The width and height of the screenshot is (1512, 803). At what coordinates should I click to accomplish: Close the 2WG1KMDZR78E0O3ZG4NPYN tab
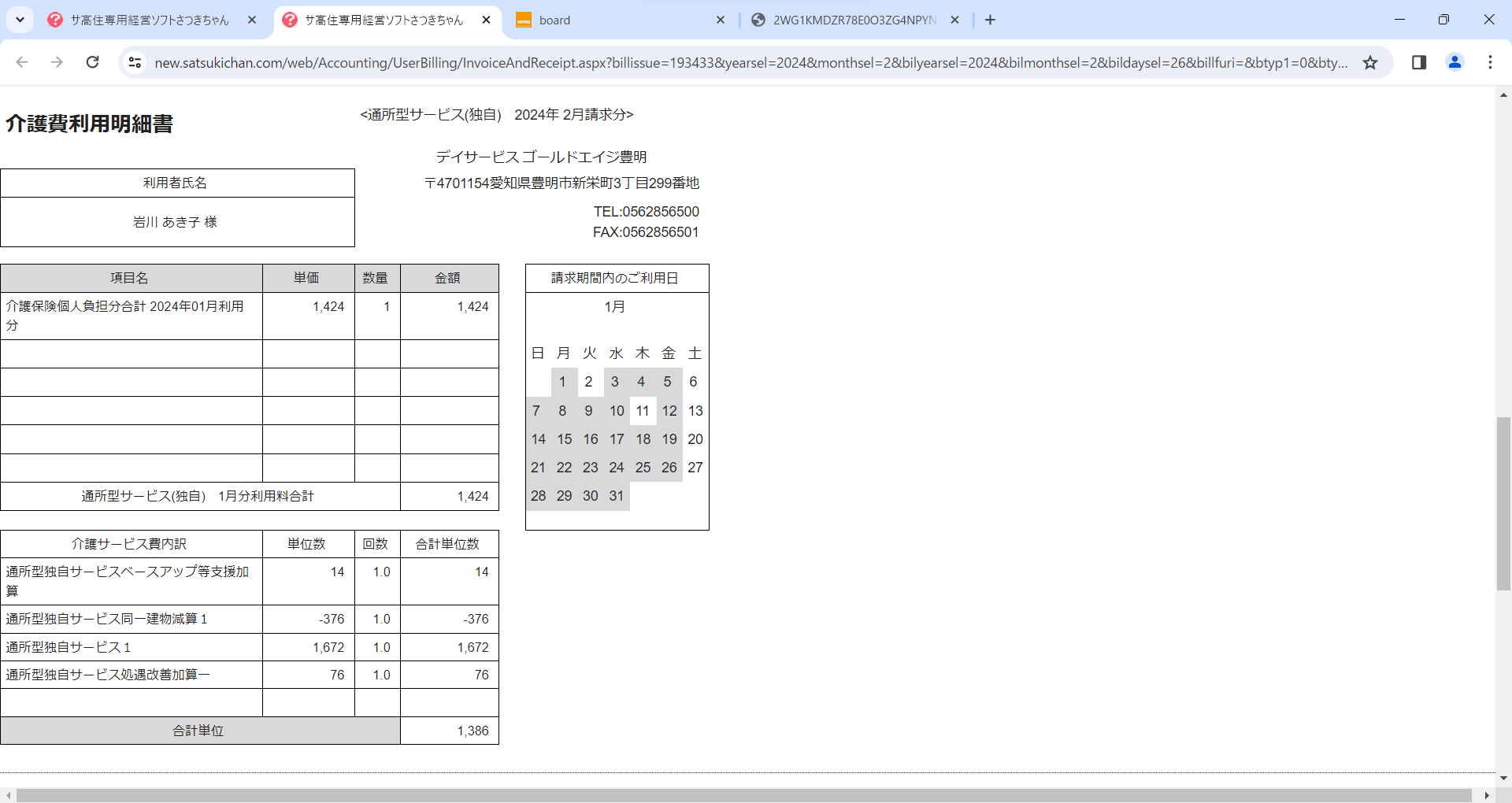[954, 20]
